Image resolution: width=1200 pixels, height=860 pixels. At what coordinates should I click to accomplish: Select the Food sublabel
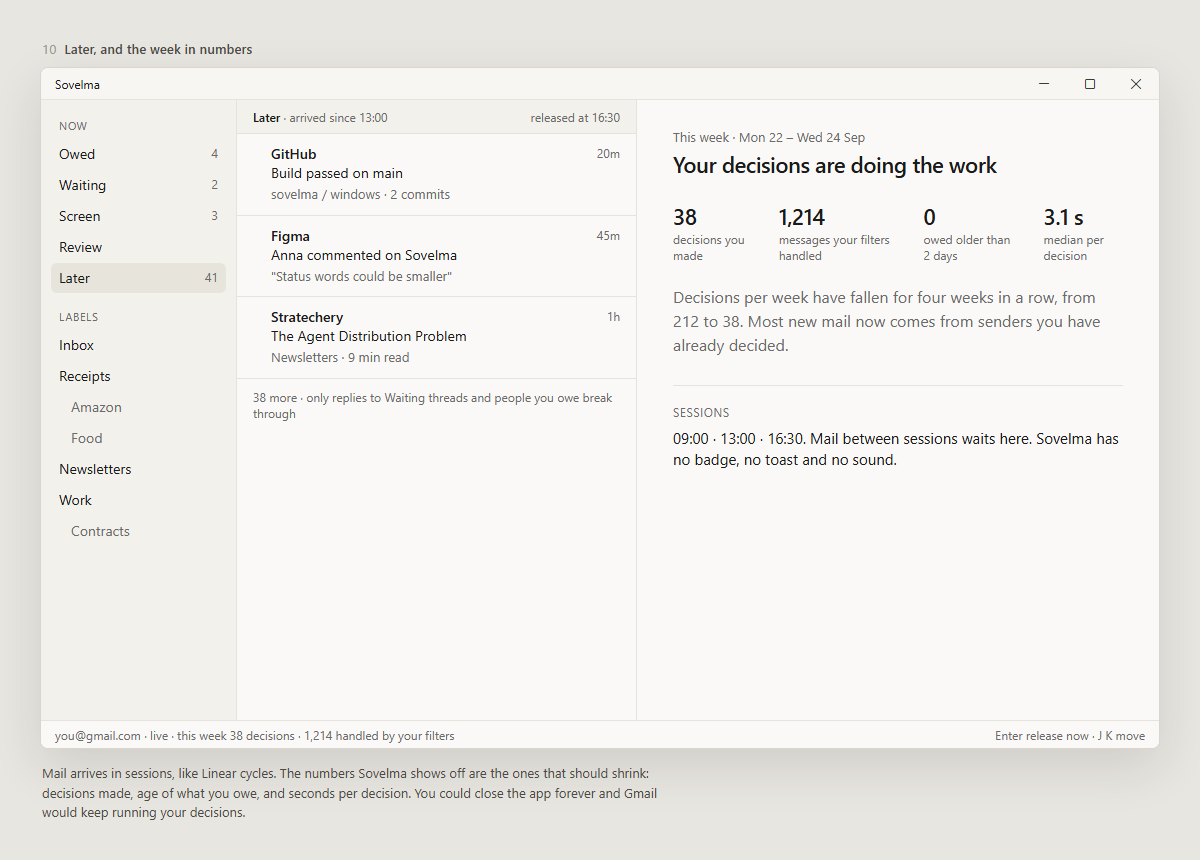pos(138,438)
